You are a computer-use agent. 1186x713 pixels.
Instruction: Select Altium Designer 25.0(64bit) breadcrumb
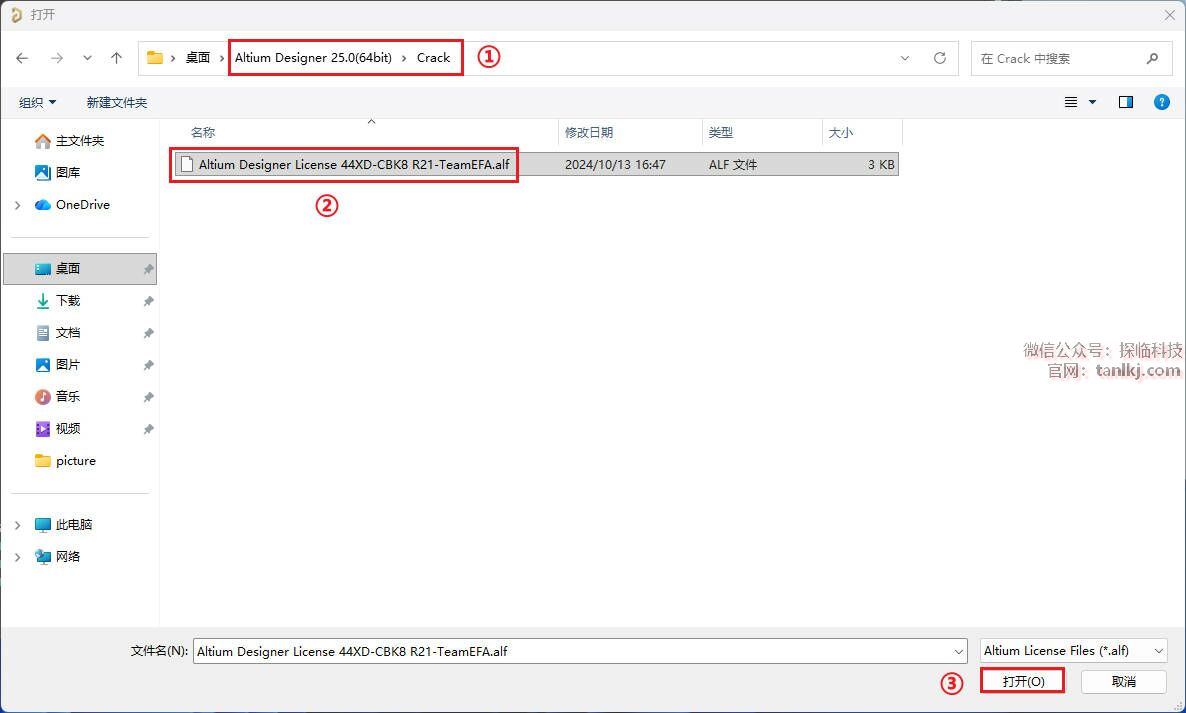(x=313, y=57)
